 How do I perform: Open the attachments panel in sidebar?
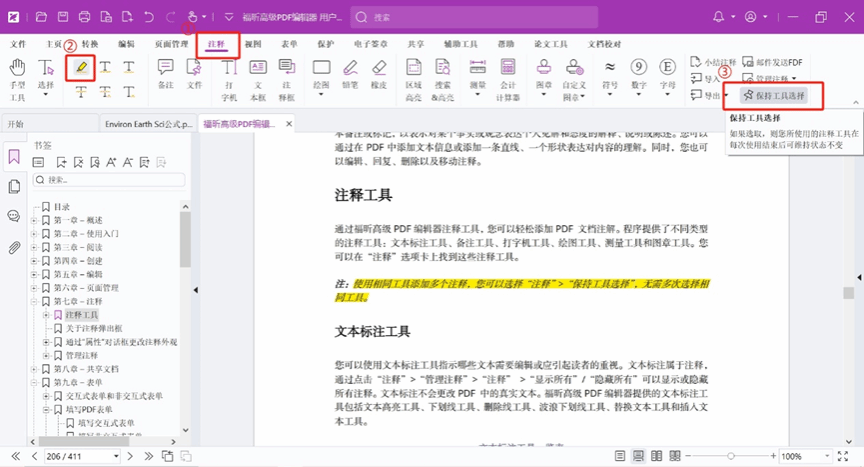14,247
